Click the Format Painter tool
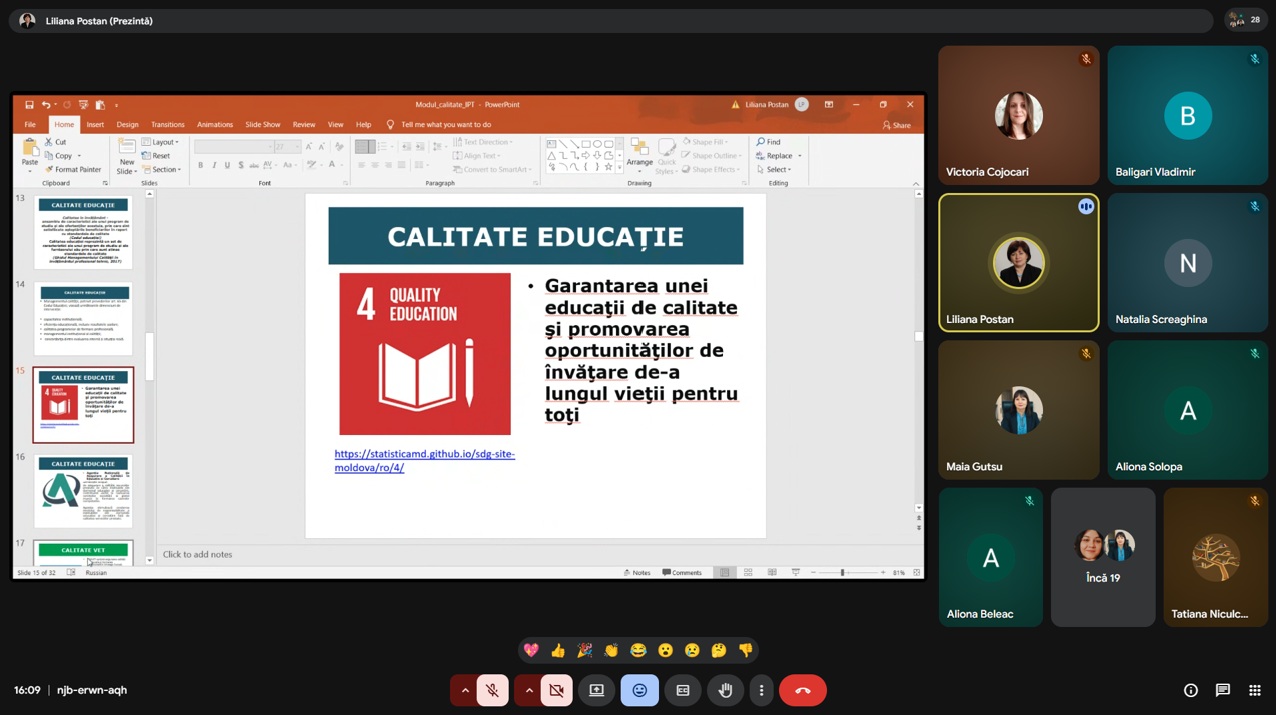 click(x=73, y=170)
